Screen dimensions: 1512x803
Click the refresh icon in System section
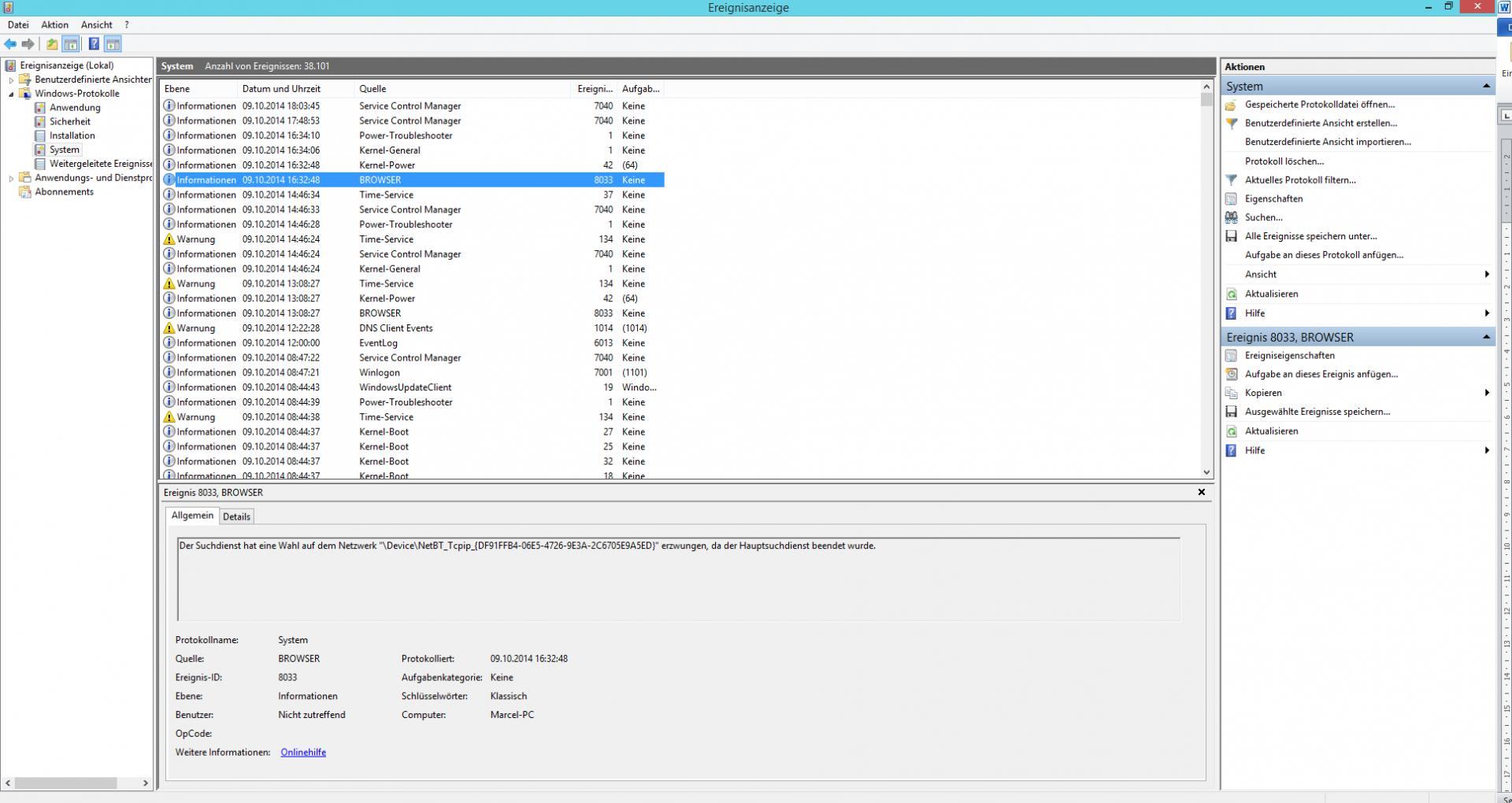point(1232,294)
